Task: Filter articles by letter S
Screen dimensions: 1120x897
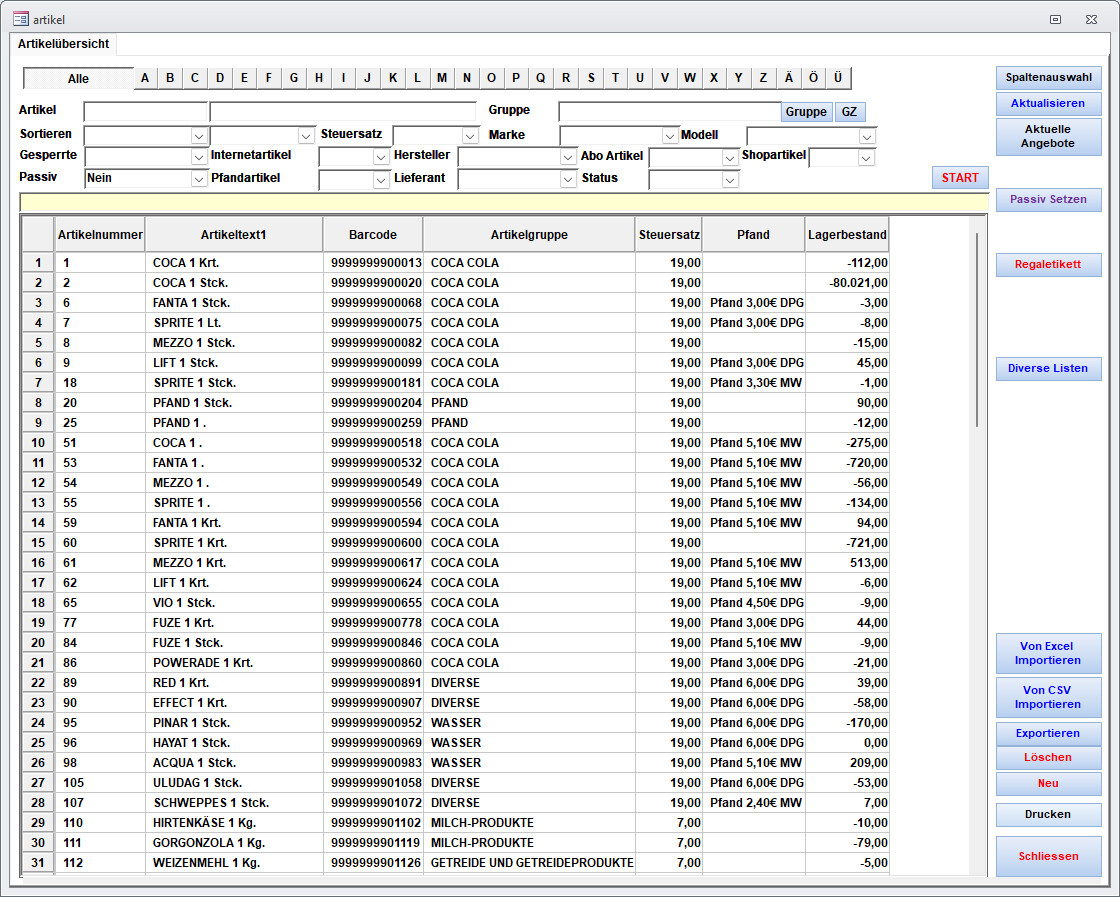Action: point(591,78)
